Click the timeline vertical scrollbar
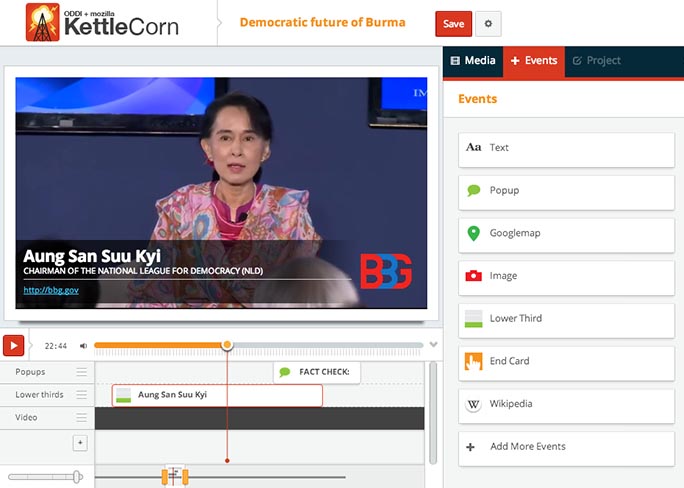 pos(433,413)
